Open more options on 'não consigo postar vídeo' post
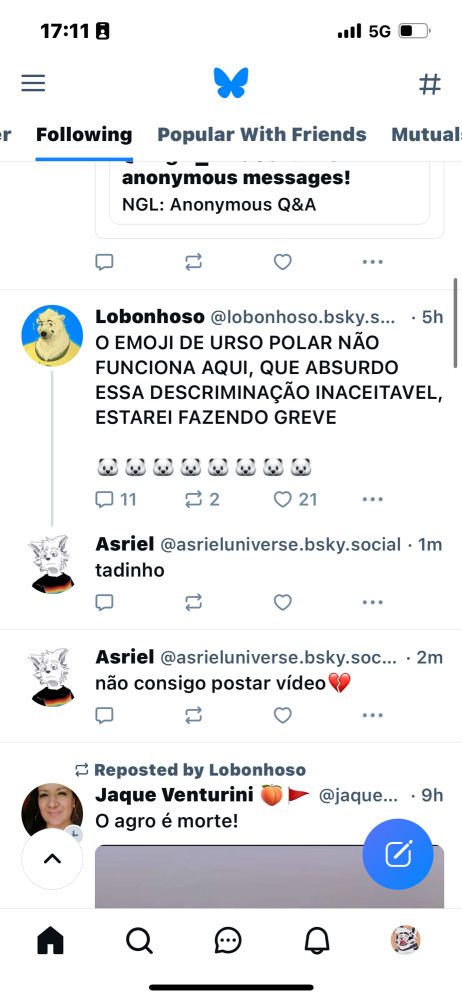 click(x=372, y=716)
